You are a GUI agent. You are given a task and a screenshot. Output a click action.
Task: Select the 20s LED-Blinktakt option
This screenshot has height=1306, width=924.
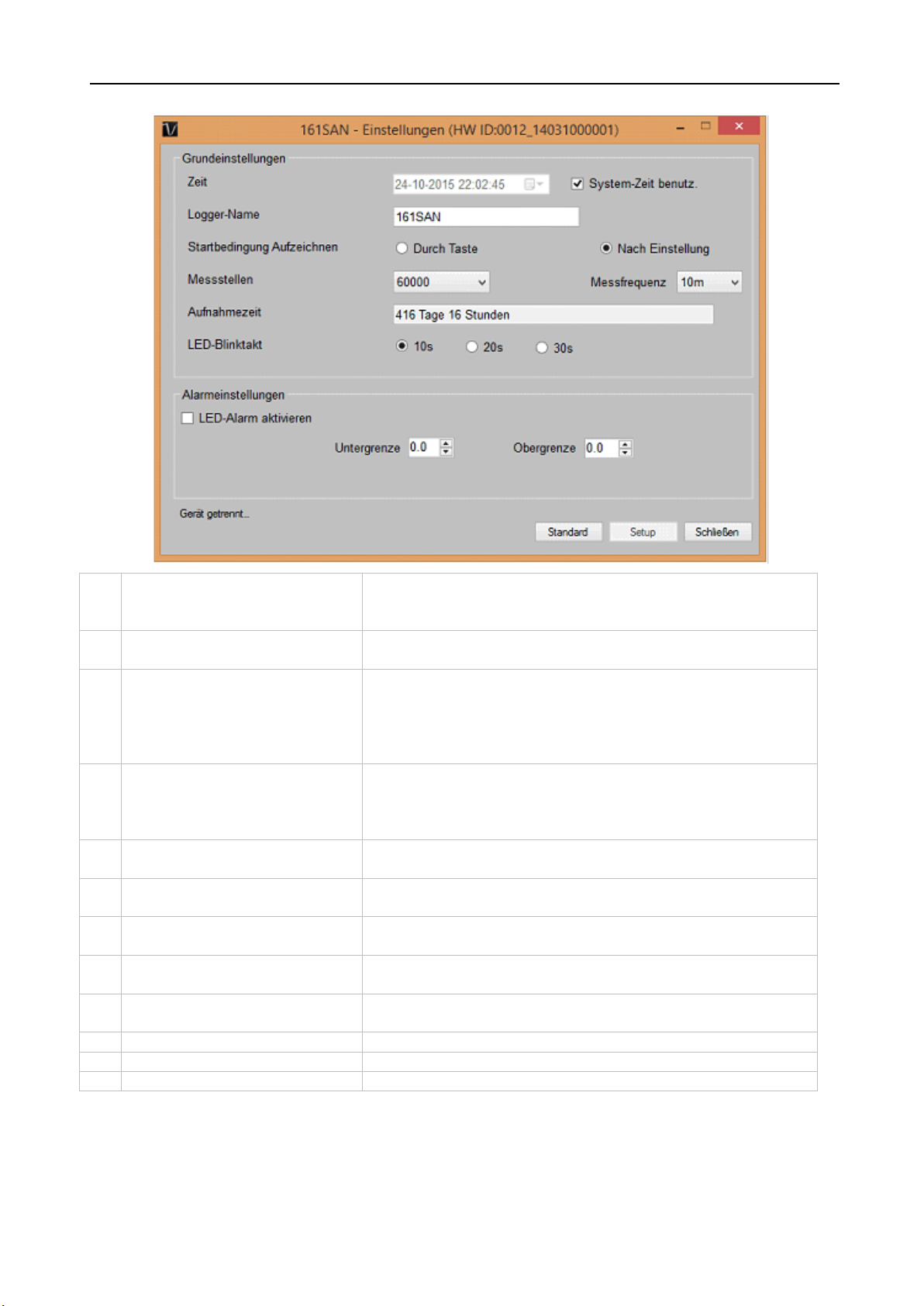471,347
